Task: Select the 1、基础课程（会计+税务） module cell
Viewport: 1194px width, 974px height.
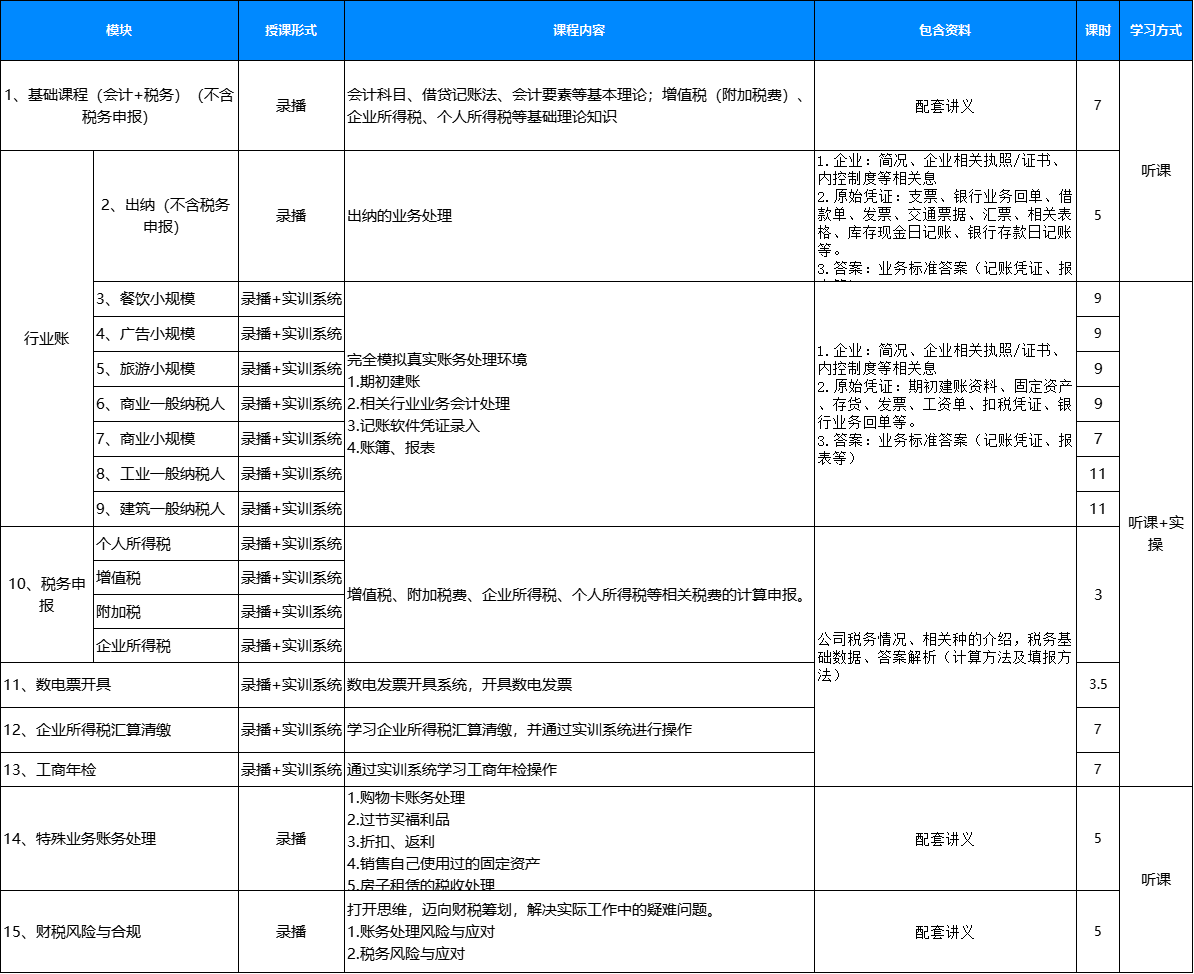Action: coord(119,106)
